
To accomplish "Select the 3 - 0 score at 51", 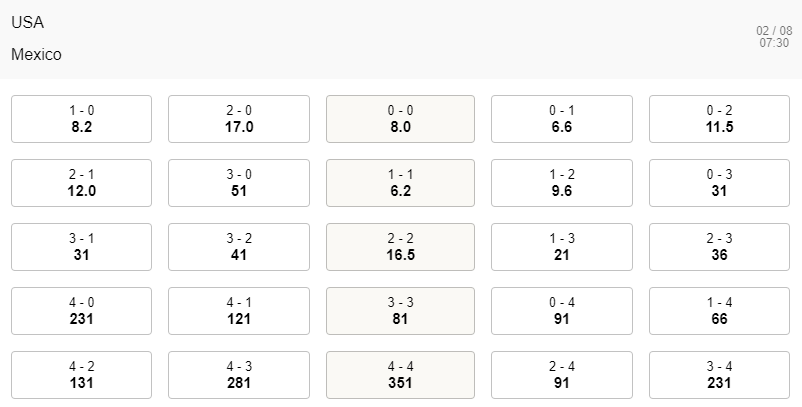I will 239,183.
